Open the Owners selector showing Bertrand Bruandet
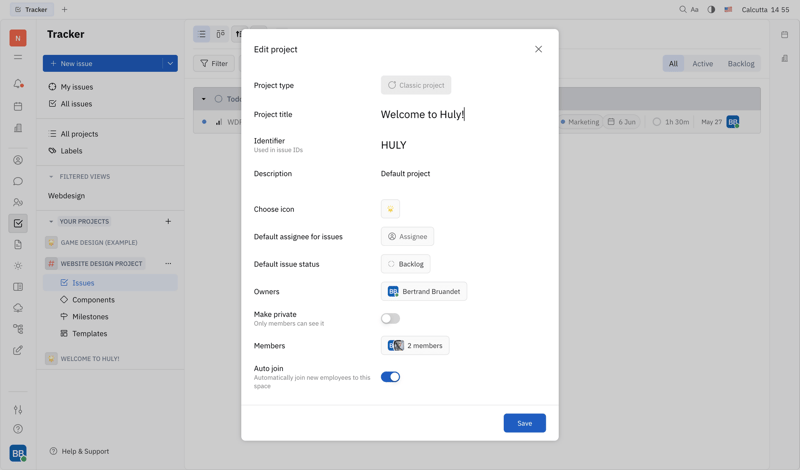The height and width of the screenshot is (470, 800). tap(423, 291)
